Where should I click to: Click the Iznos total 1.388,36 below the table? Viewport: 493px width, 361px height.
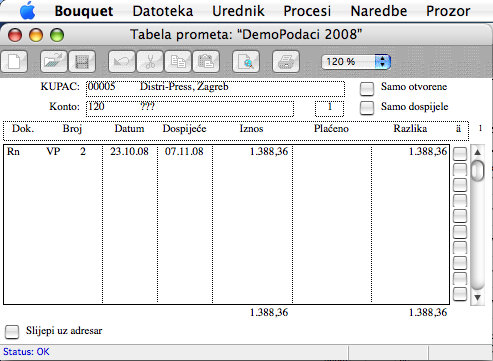(269, 313)
